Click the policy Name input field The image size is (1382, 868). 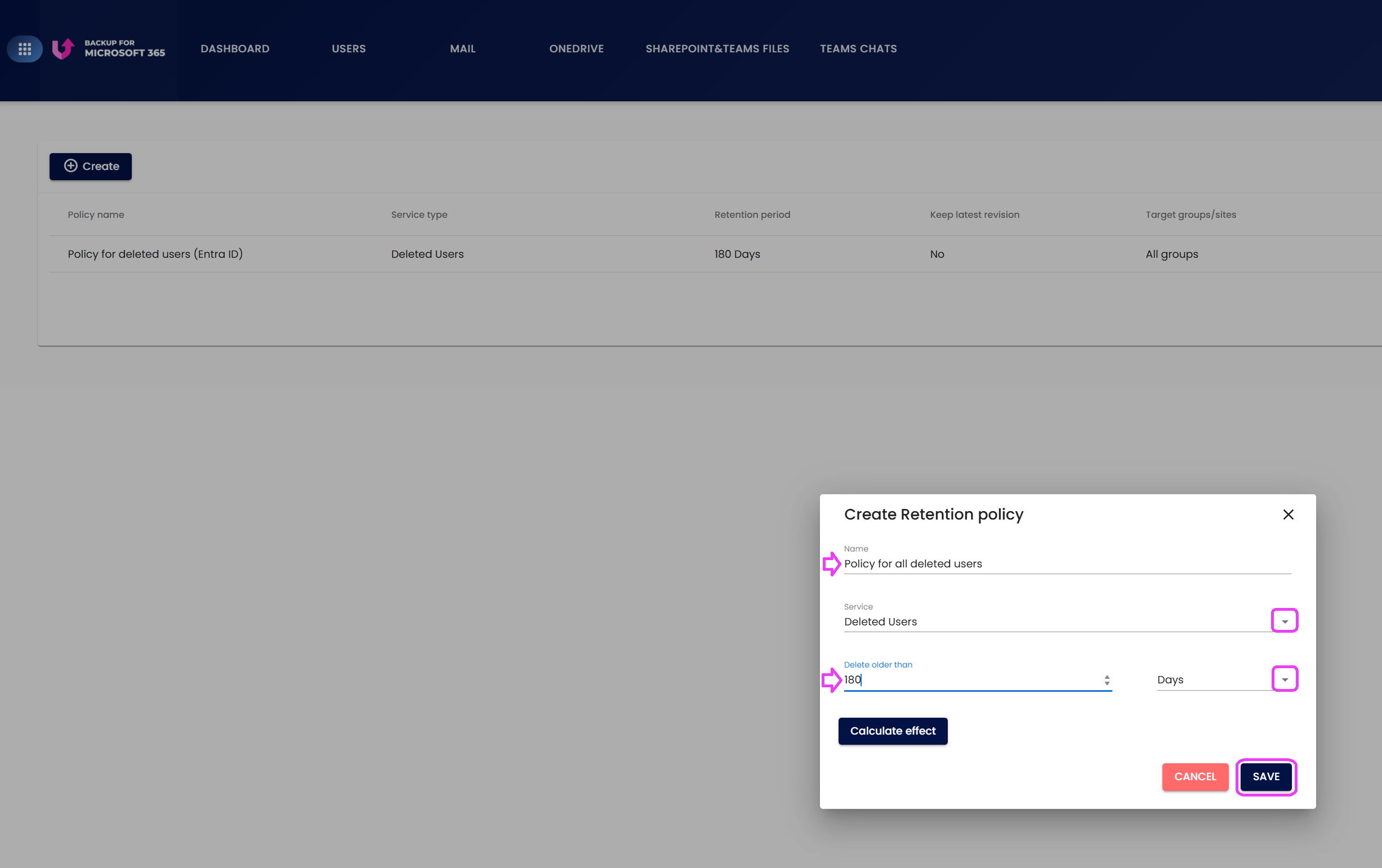pyautogui.click(x=1067, y=564)
